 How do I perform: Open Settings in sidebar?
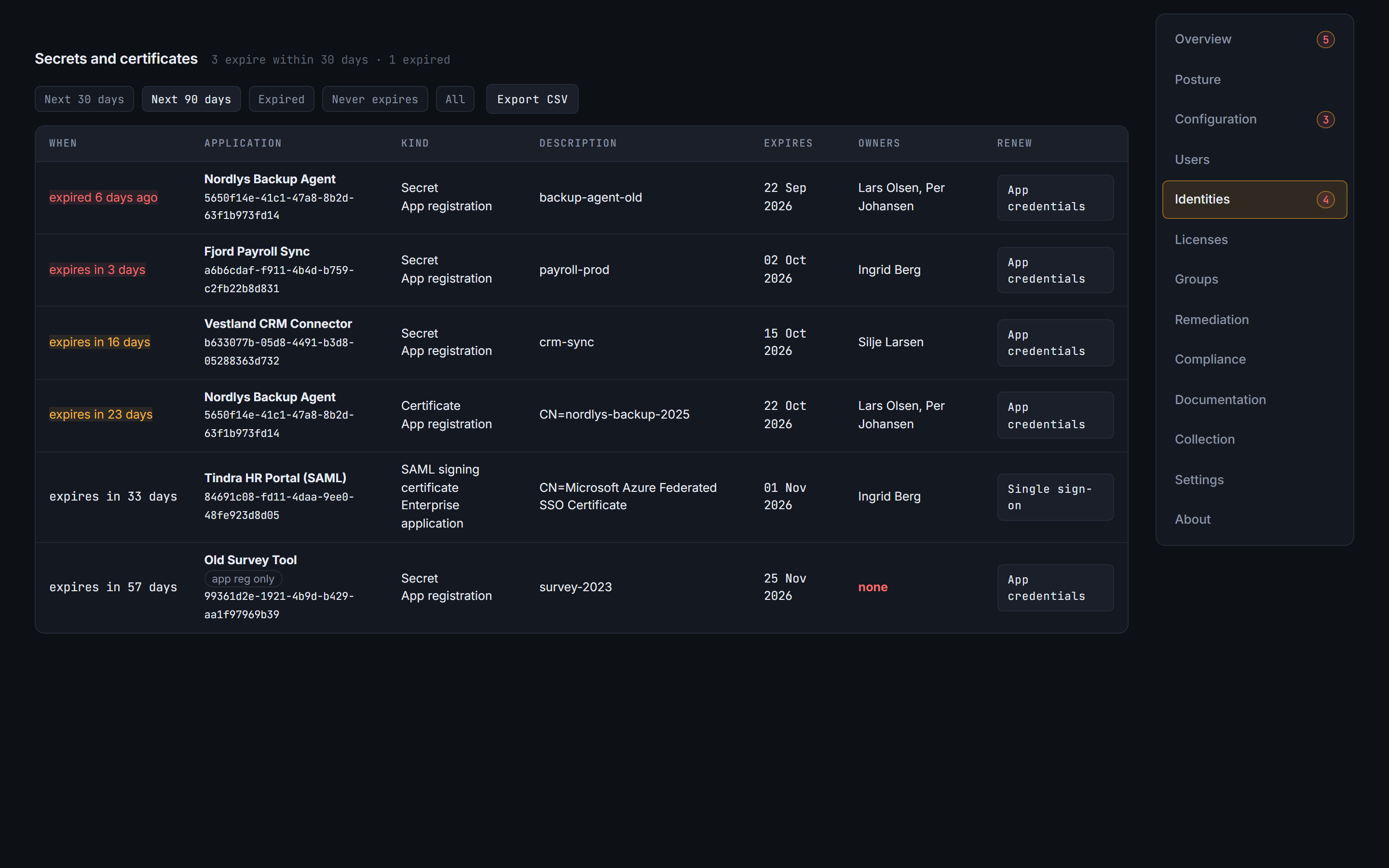1255,479
